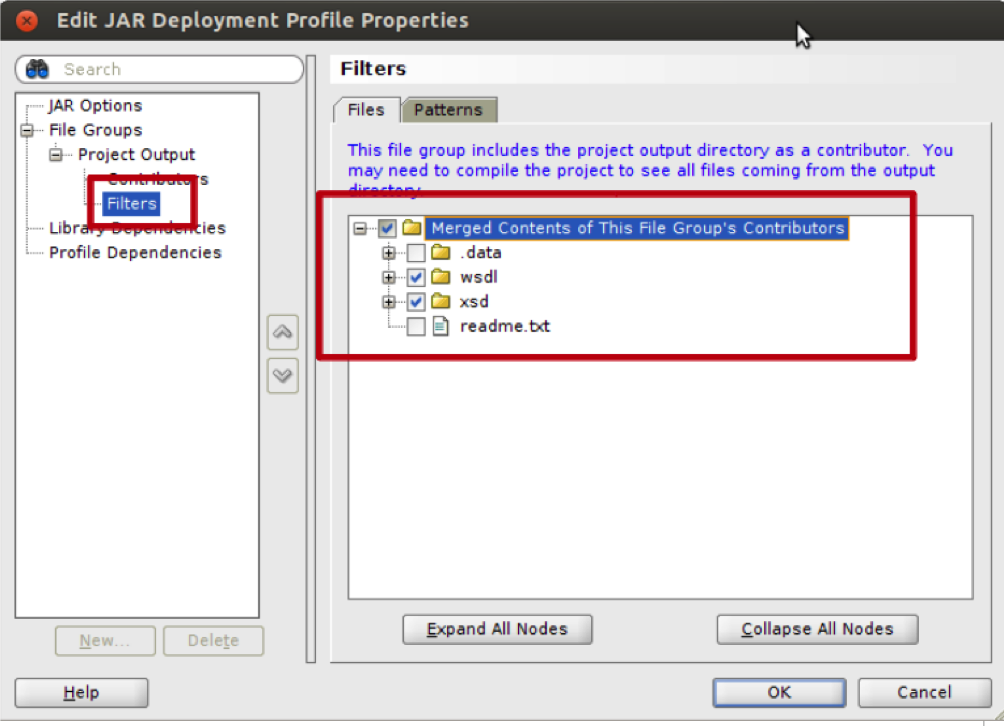The height and width of the screenshot is (727, 1005).
Task: Open the Help button
Action: [x=81, y=692]
